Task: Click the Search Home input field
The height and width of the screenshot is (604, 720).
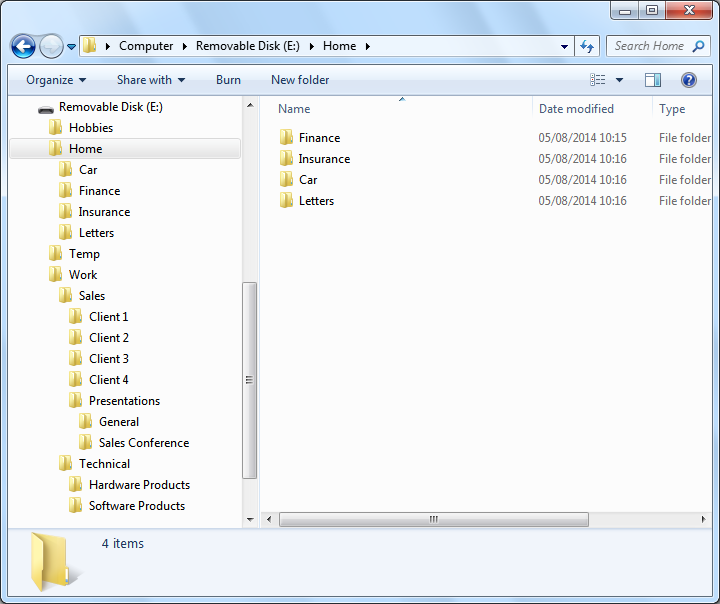Action: pyautogui.click(x=650, y=46)
